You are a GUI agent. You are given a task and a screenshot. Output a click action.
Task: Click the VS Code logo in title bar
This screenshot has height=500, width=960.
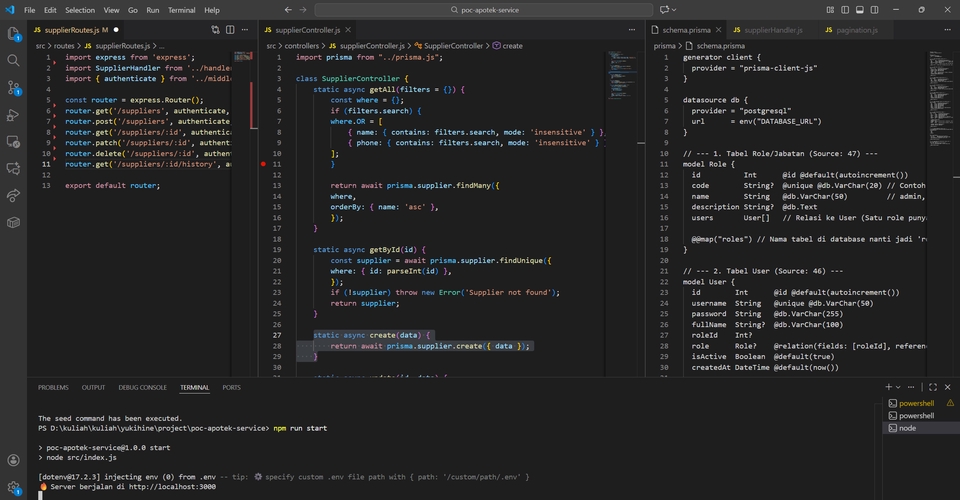10,10
